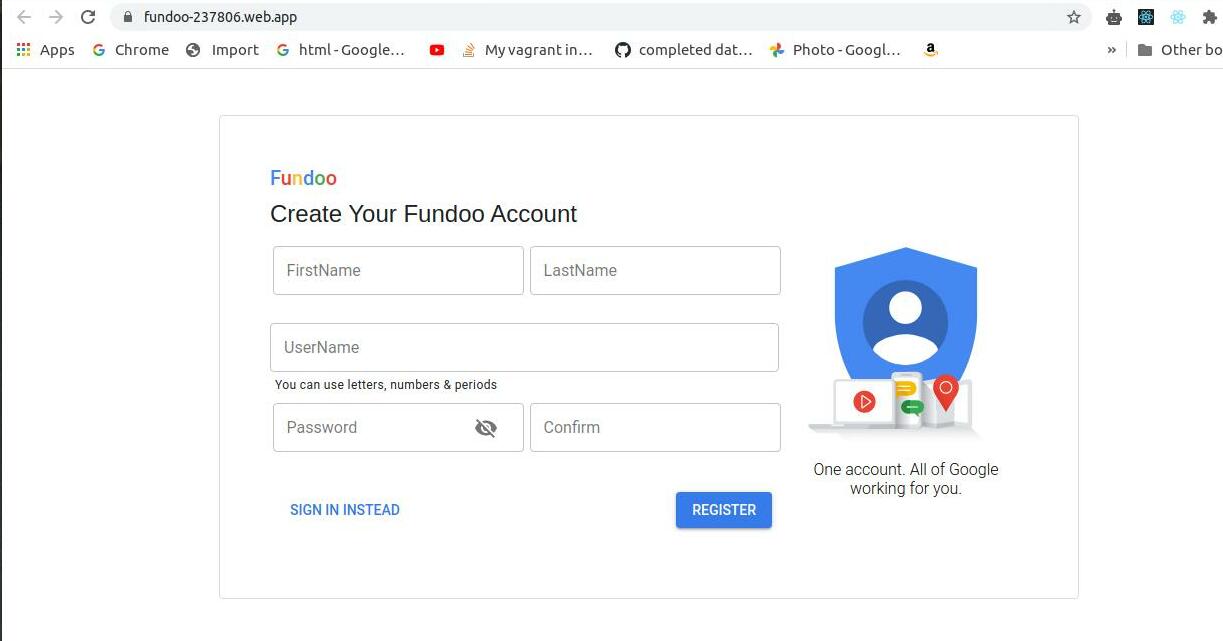
Task: Click the address bar URL fundoo-237806.web.app
Action: point(220,17)
